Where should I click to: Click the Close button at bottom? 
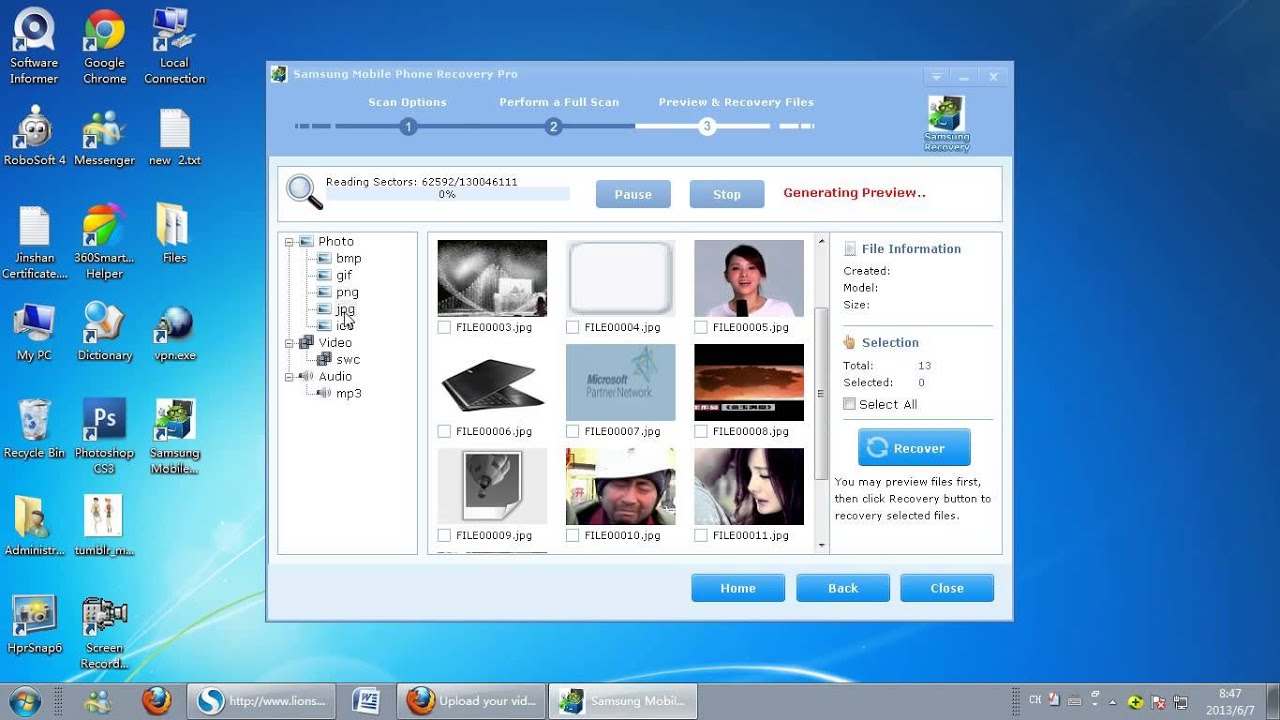947,588
